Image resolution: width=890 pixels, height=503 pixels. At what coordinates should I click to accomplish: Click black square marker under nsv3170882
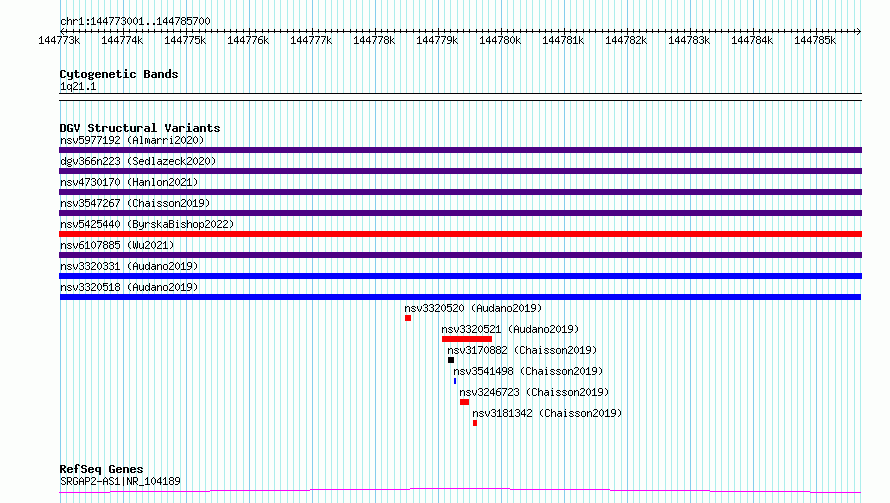451,360
